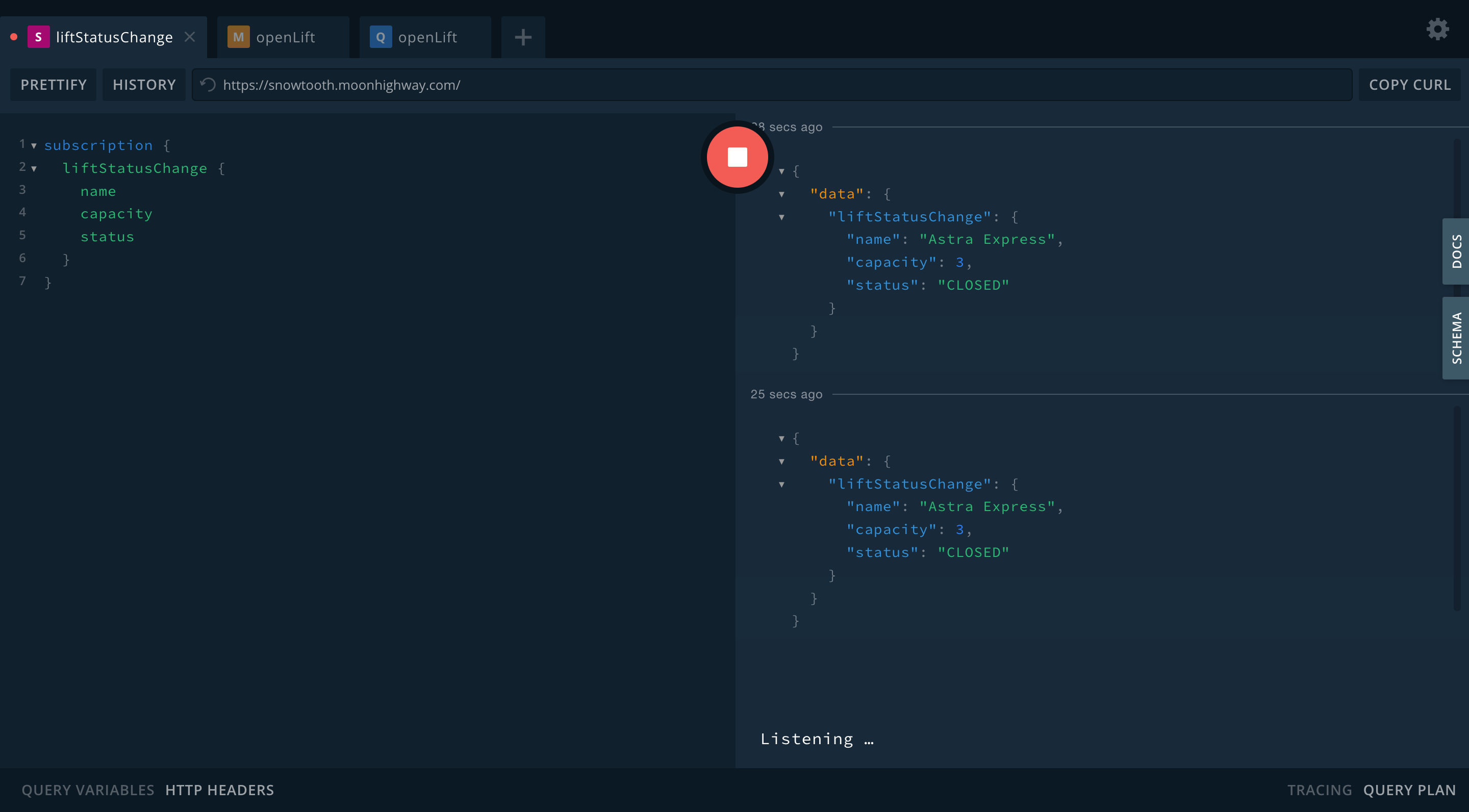Click the pink S subscription badge

point(38,37)
